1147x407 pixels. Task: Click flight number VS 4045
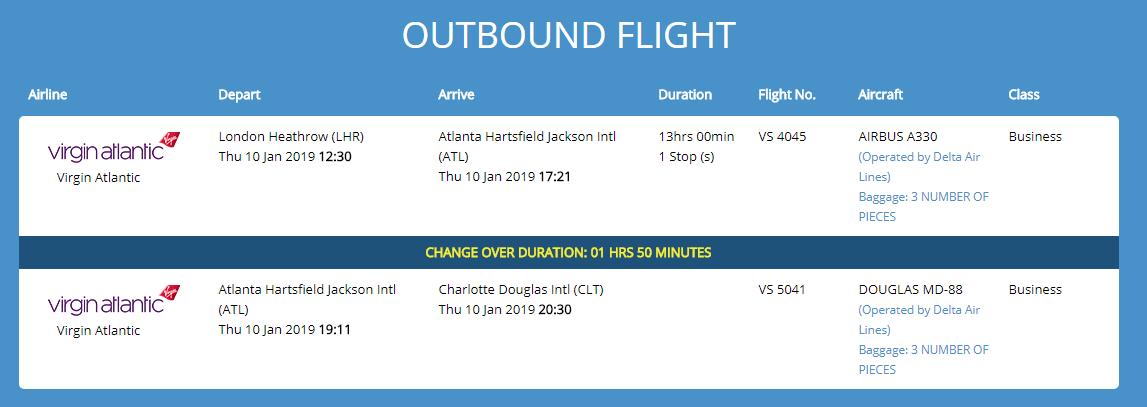pyautogui.click(x=782, y=136)
